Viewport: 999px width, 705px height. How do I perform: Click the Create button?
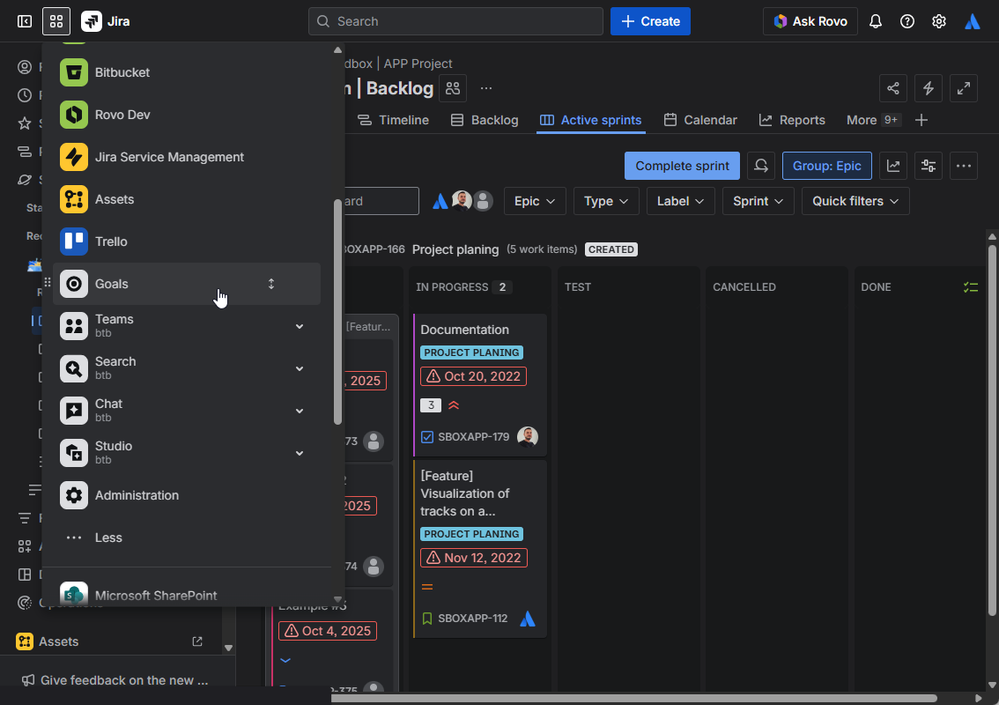coord(650,22)
